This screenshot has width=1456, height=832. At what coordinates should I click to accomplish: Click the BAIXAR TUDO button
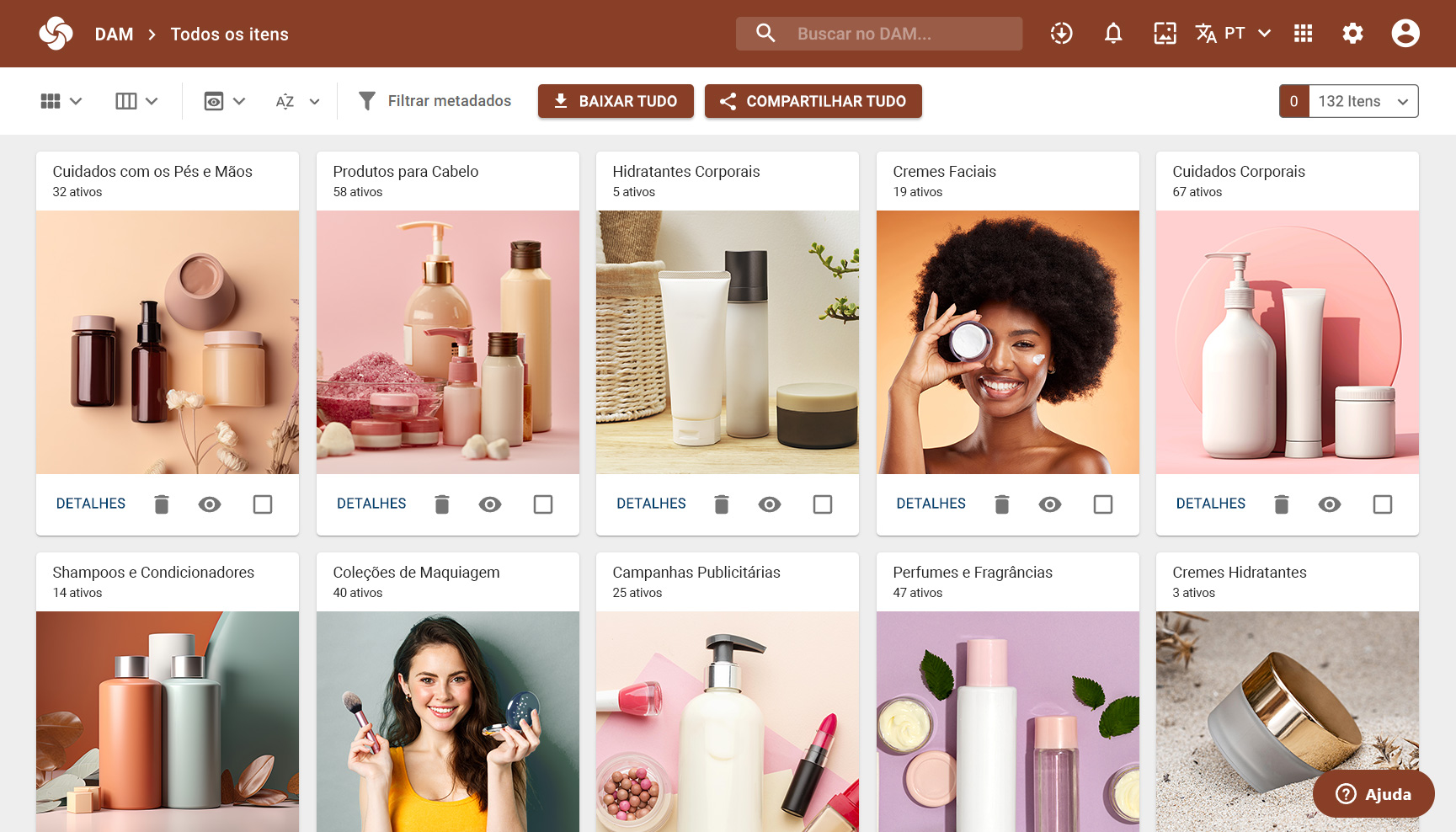click(616, 101)
